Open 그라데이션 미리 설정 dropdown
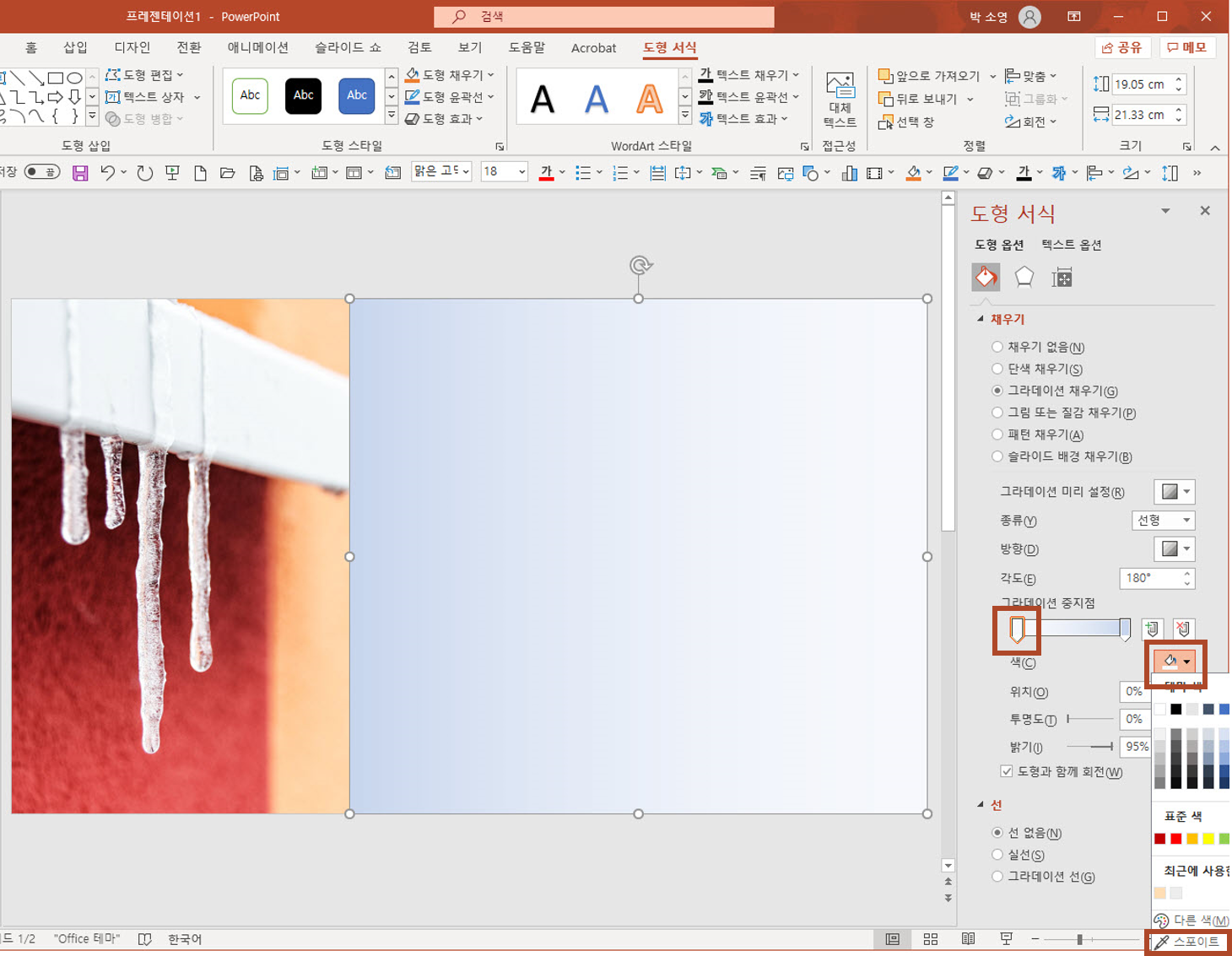 1175,492
